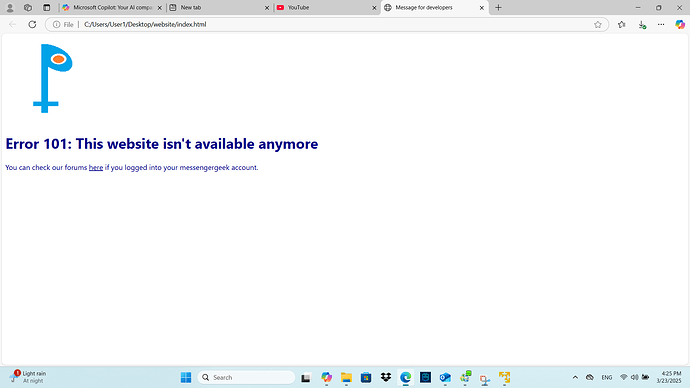
Task: Switch to the YouTube tab
Action: [x=326, y=7]
